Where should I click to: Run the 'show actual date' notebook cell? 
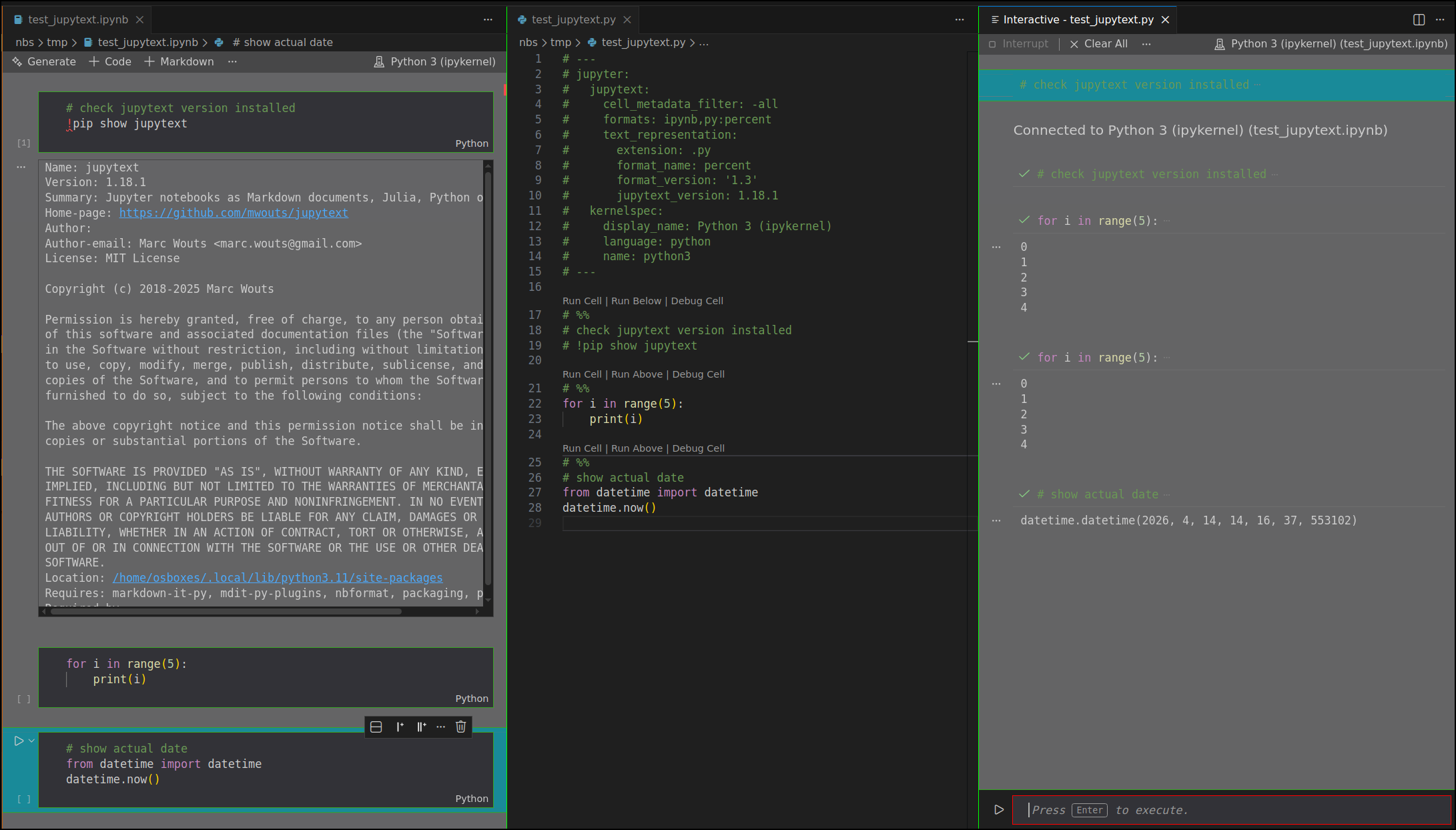19,741
